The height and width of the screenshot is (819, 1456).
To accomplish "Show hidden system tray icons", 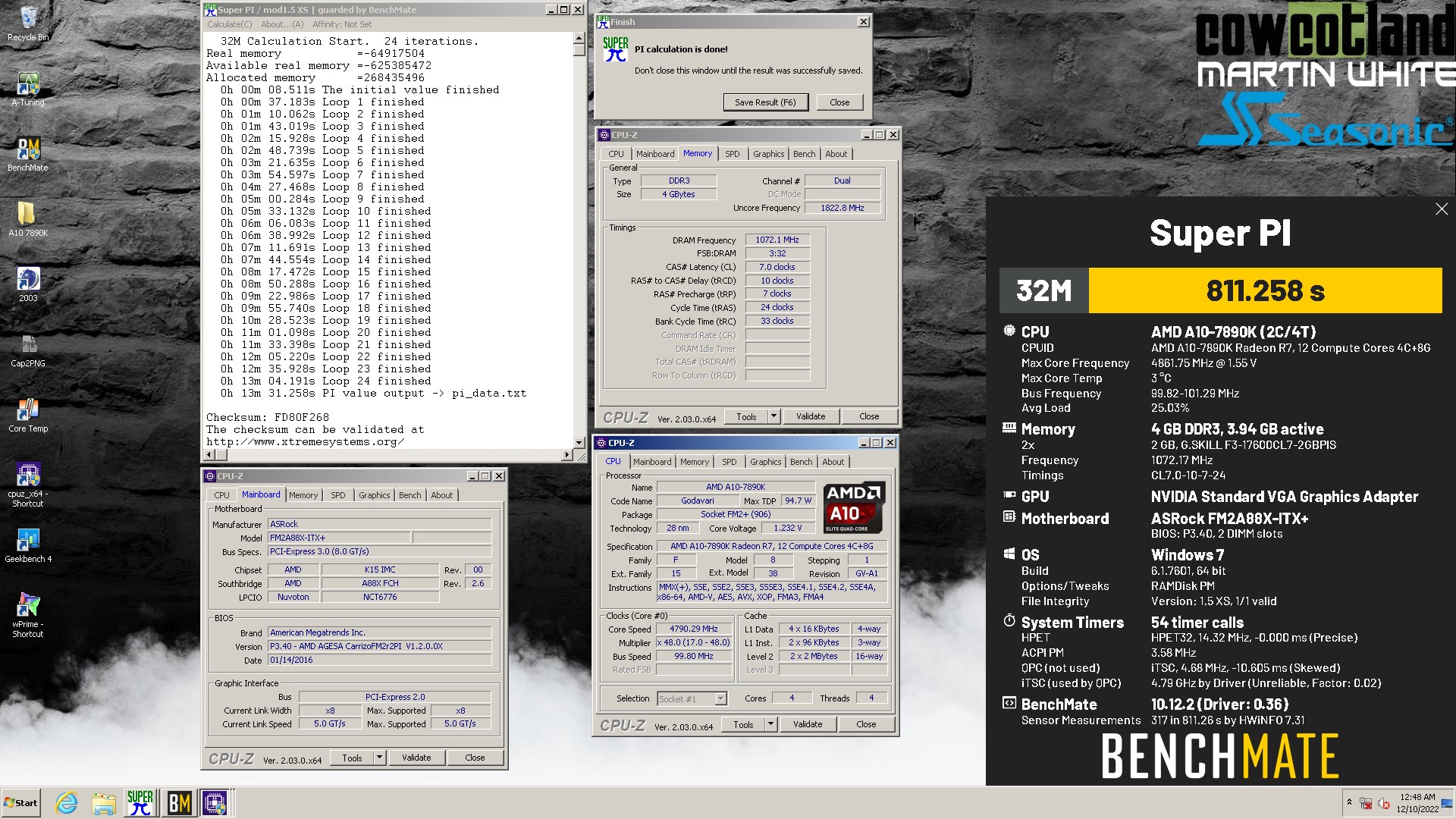I will point(1349,802).
